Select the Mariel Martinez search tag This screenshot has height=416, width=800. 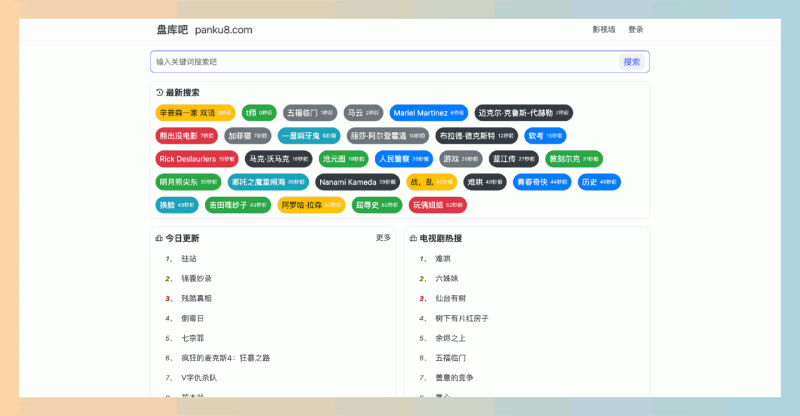(x=429, y=113)
